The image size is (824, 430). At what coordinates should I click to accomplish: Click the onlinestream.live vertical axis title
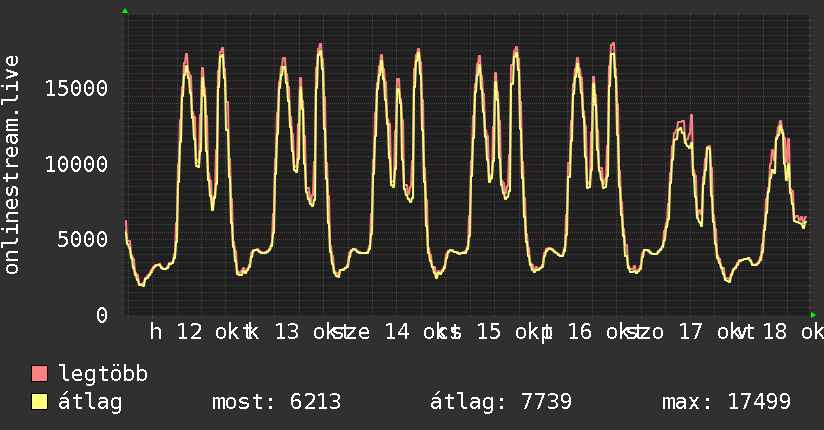(12, 165)
